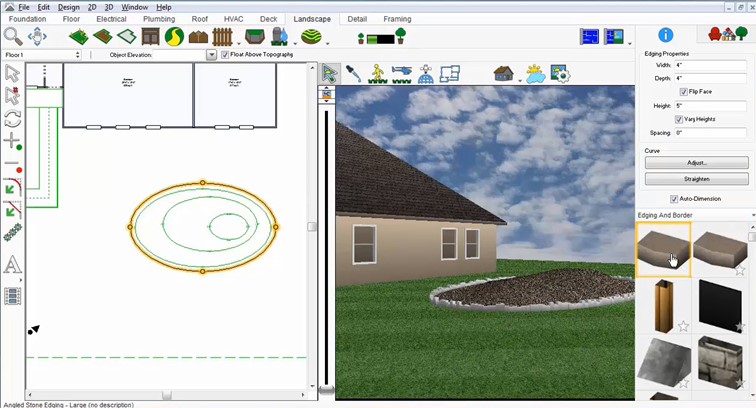Click the text annotation tool
This screenshot has width=756, height=408.
click(12, 265)
